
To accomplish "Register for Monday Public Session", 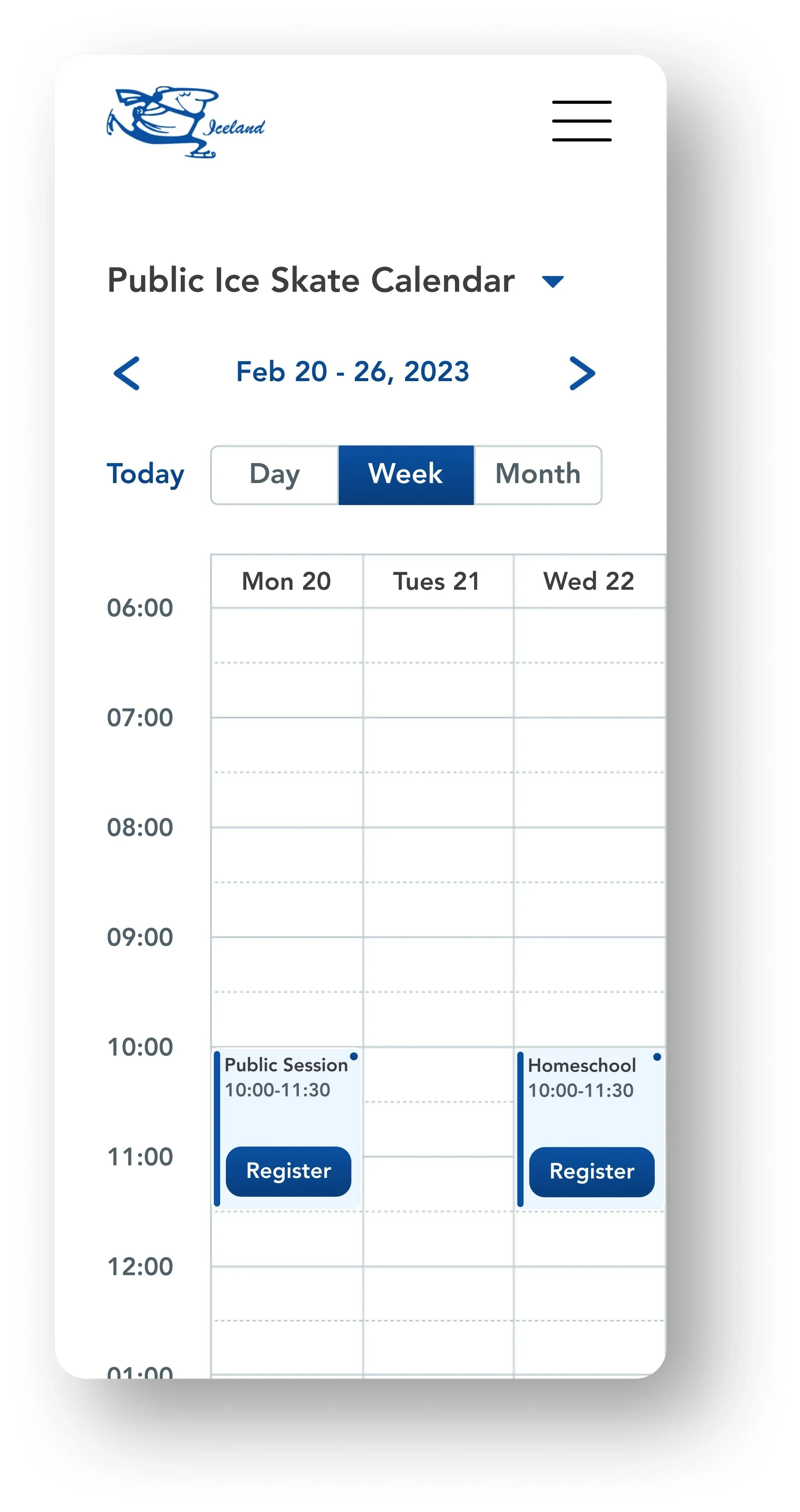I will point(288,1171).
